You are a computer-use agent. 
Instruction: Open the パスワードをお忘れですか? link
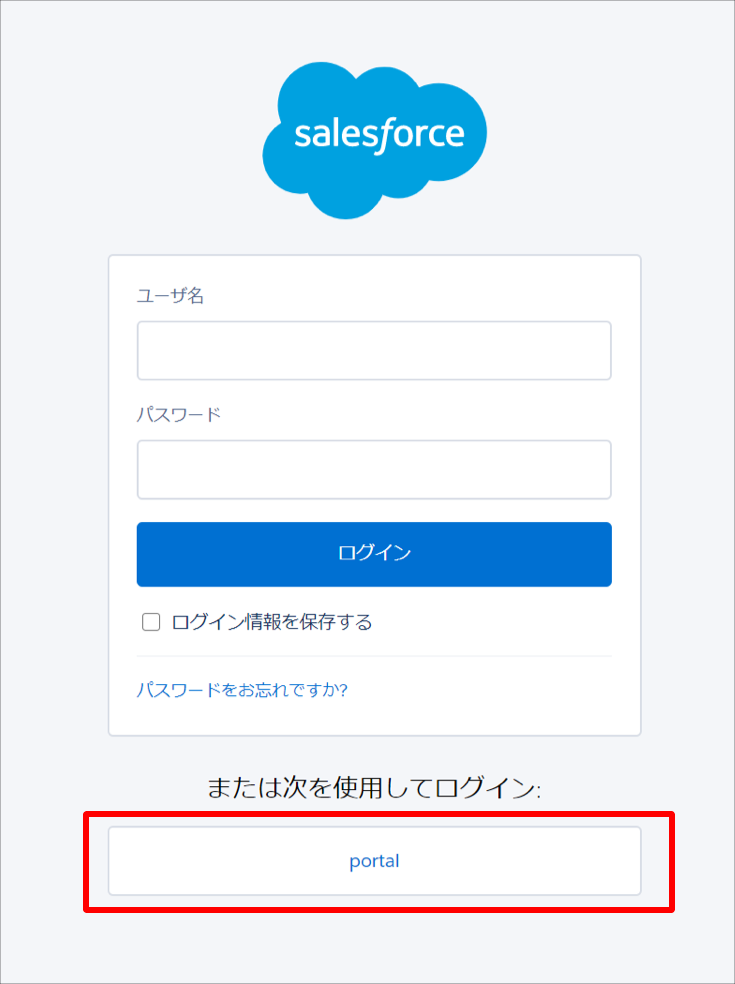click(x=242, y=691)
